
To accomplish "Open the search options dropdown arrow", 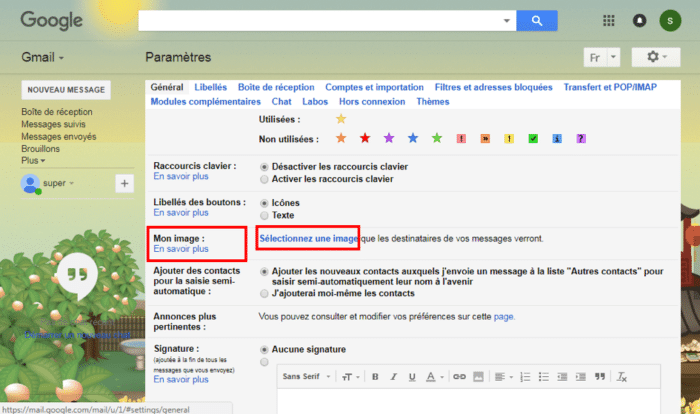I will point(506,21).
